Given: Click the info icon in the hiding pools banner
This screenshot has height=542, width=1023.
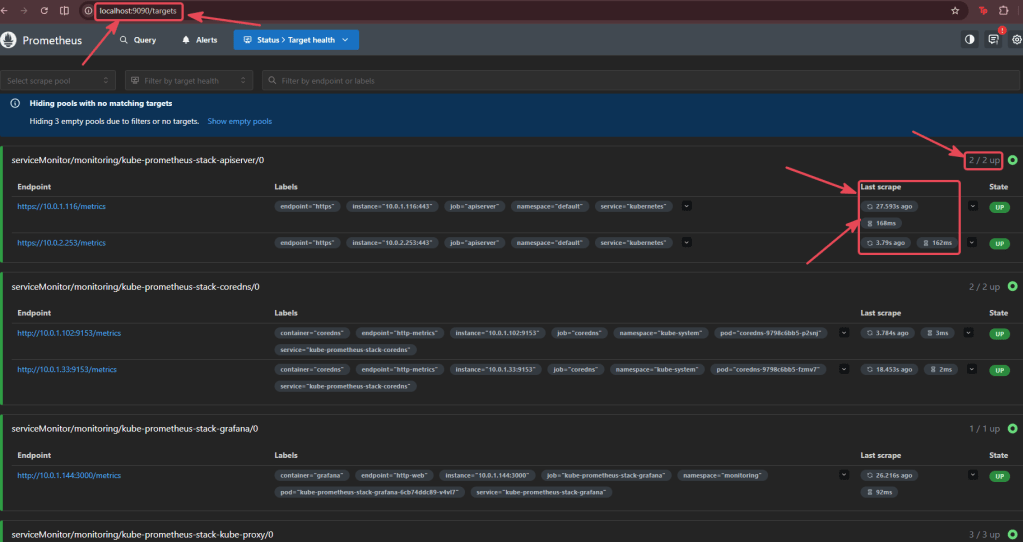Looking at the screenshot, I should (15, 104).
